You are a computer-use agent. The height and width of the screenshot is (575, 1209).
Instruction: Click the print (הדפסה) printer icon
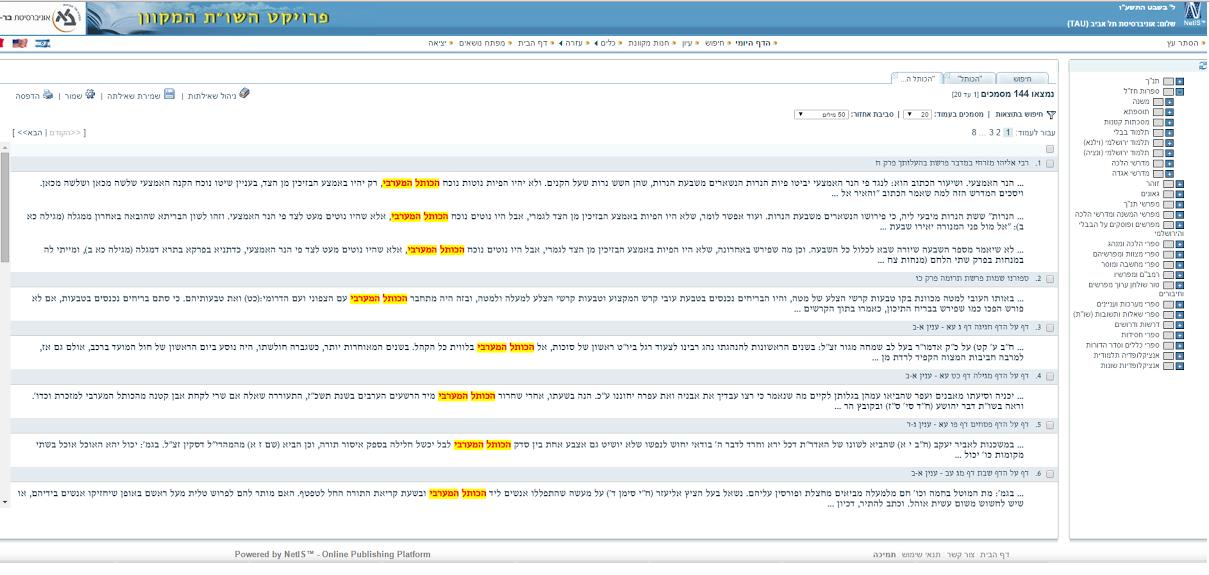click(x=48, y=96)
